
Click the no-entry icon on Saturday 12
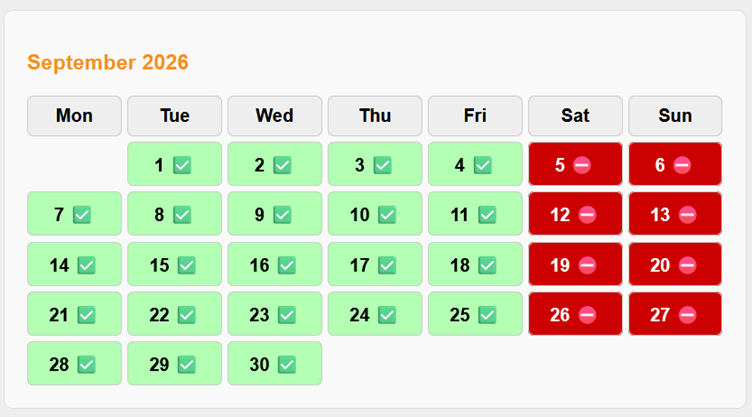click(587, 215)
